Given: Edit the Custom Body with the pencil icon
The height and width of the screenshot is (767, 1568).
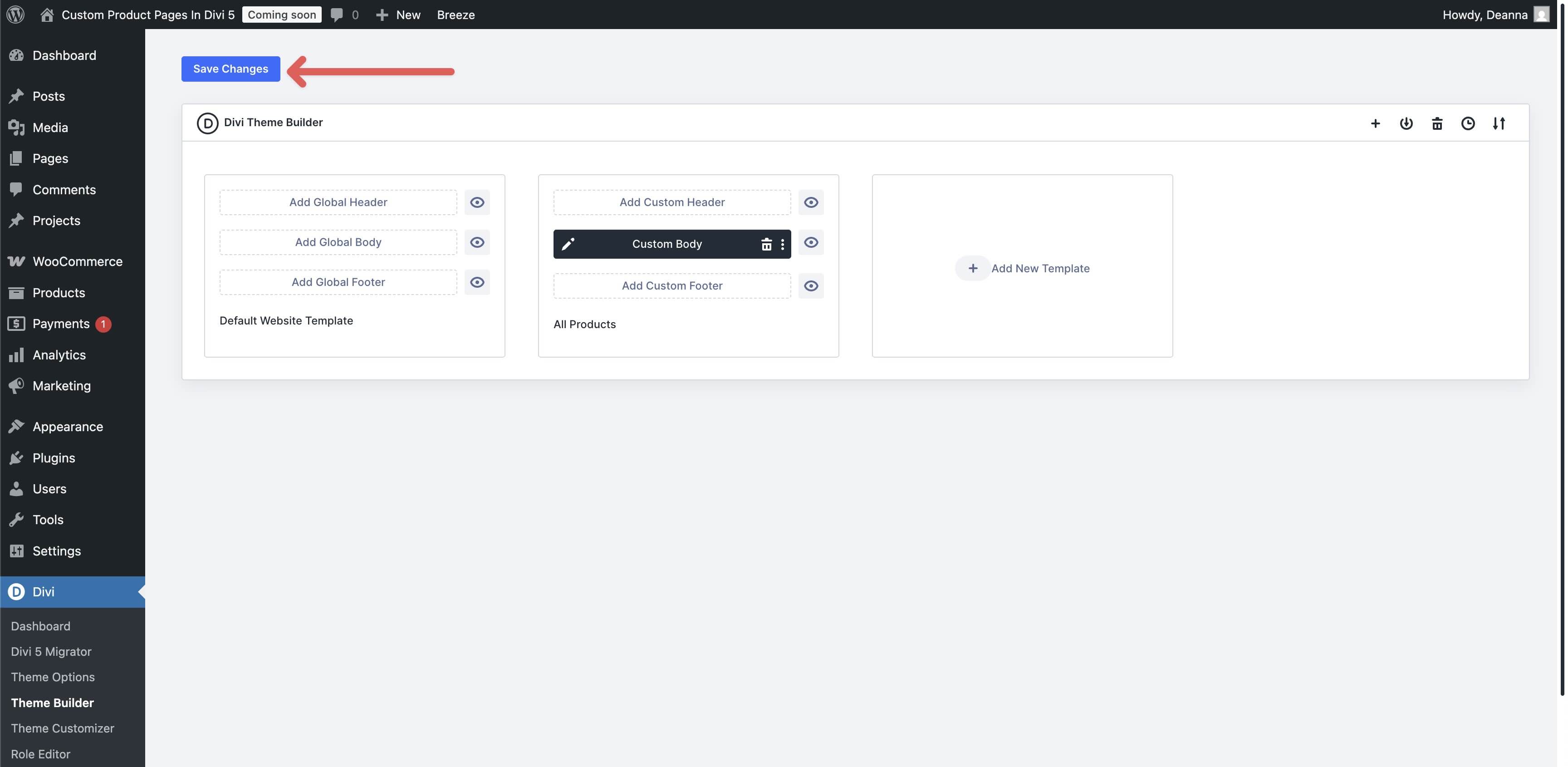Looking at the screenshot, I should [x=568, y=244].
